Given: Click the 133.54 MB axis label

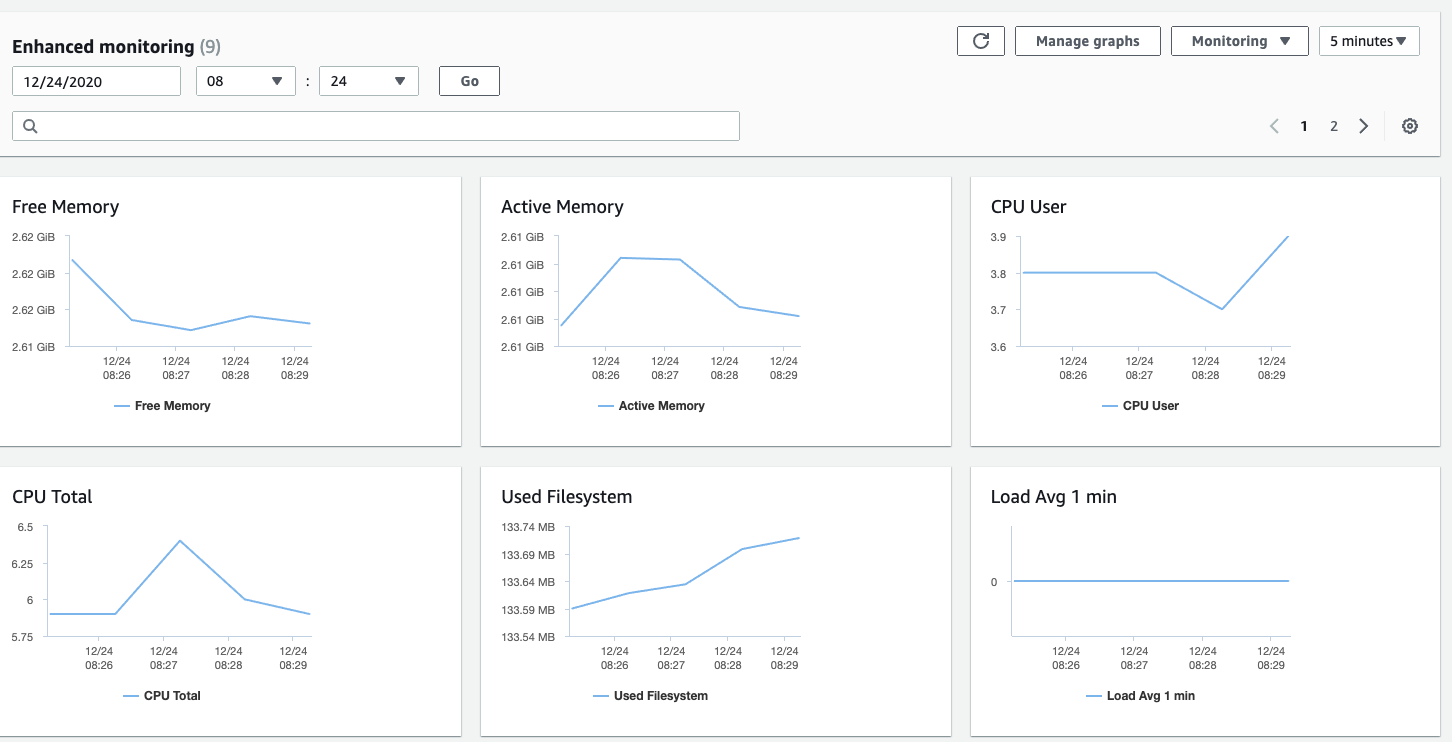Looking at the screenshot, I should tap(528, 637).
